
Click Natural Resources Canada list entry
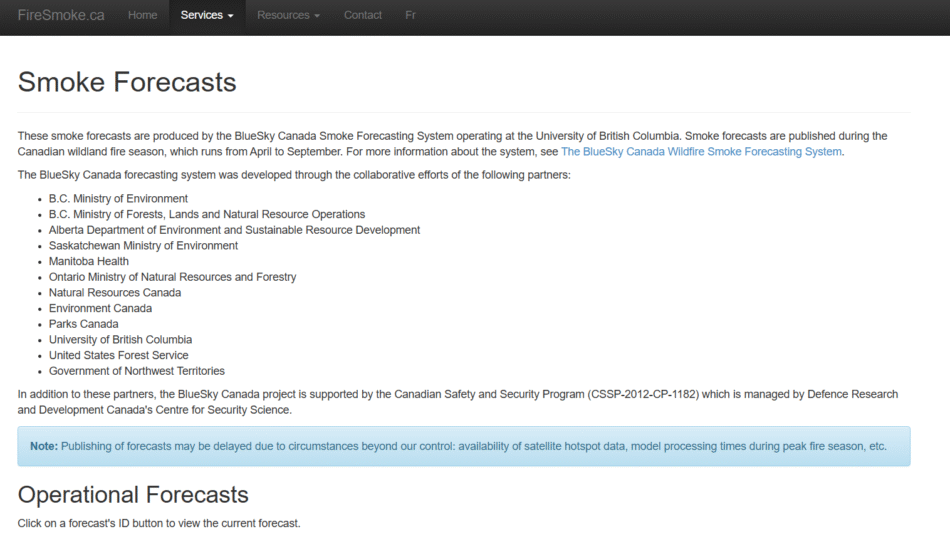[x=115, y=293]
